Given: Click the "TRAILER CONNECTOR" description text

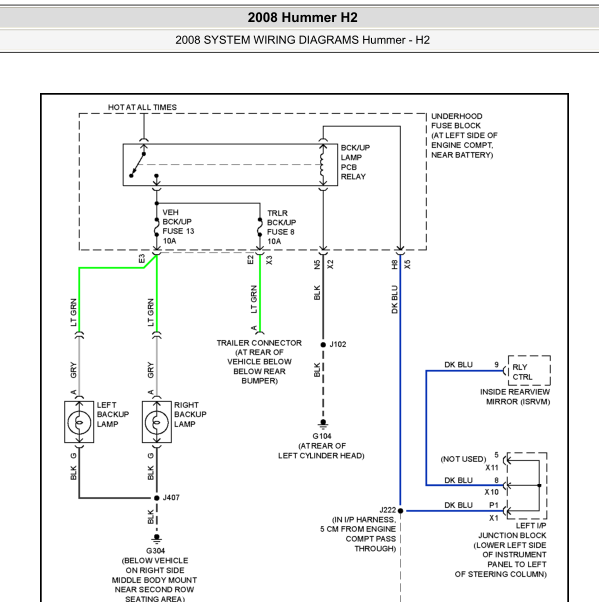Looking at the screenshot, I should click(259, 362).
